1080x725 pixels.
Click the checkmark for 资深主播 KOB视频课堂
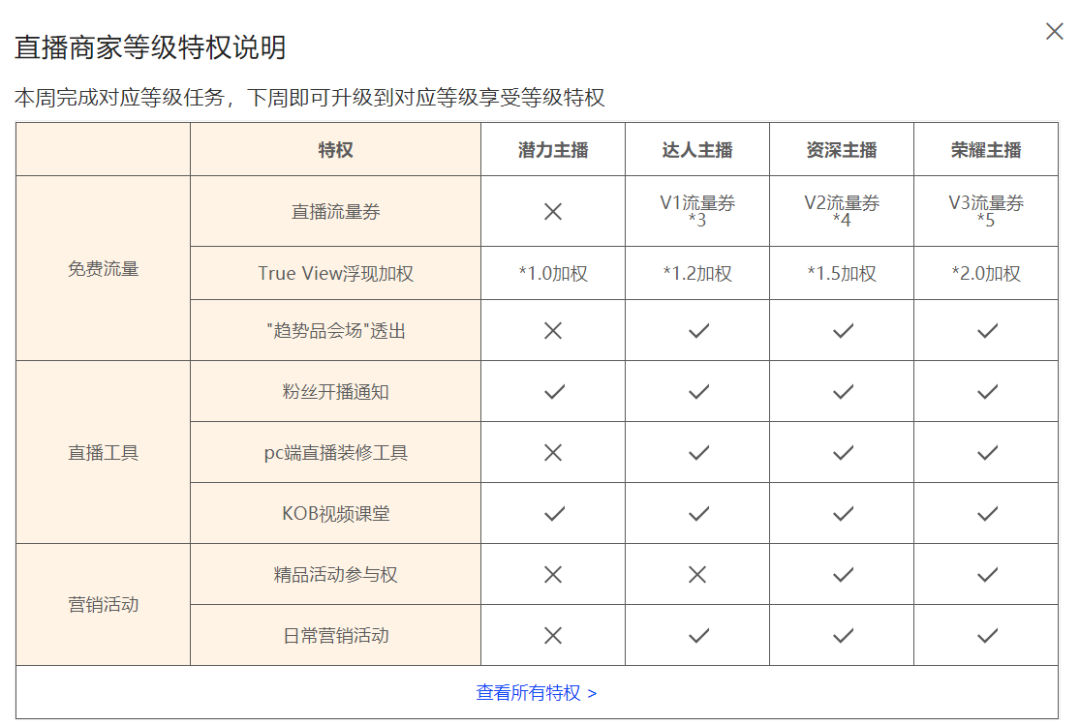842,514
